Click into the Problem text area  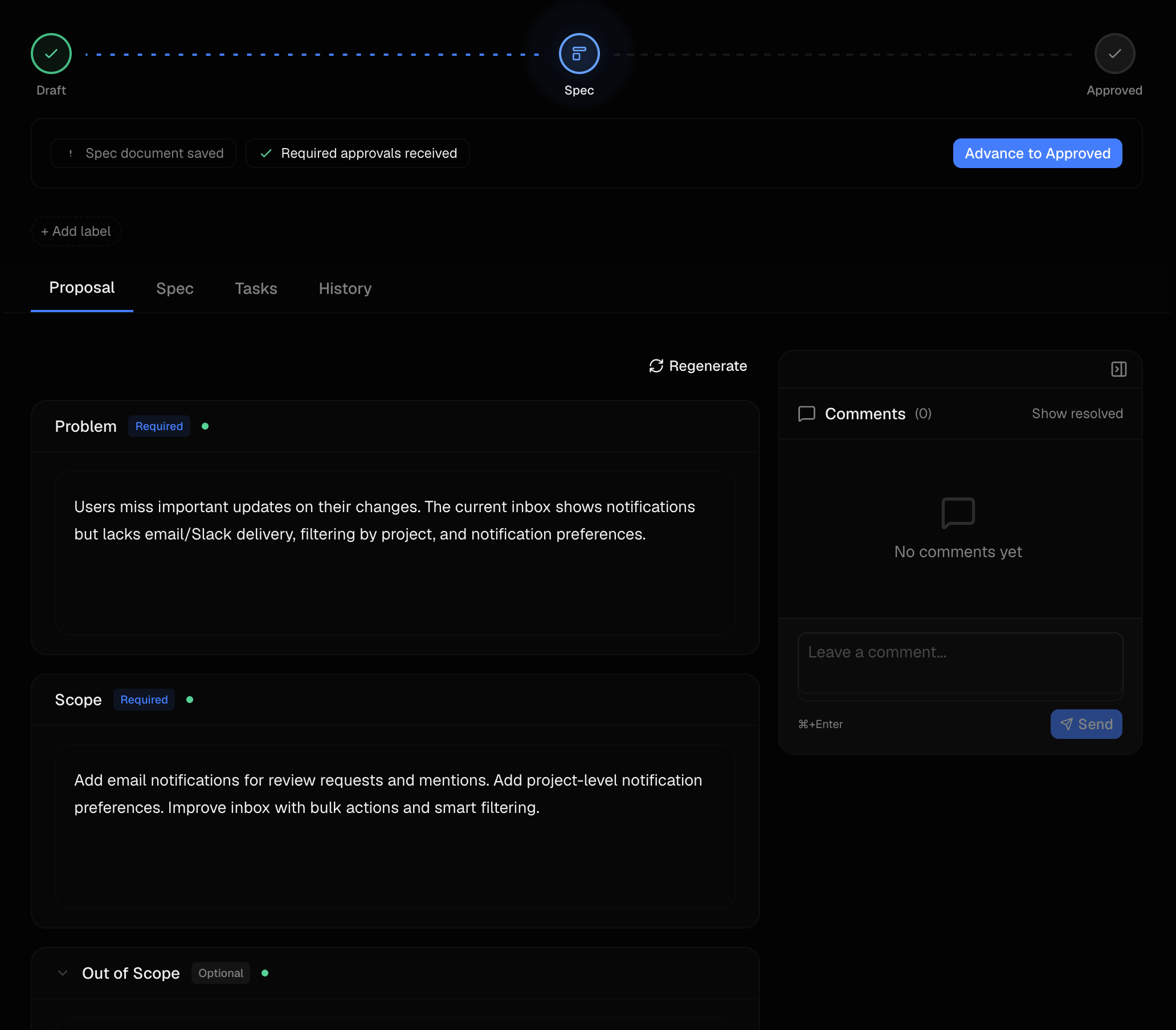point(395,554)
